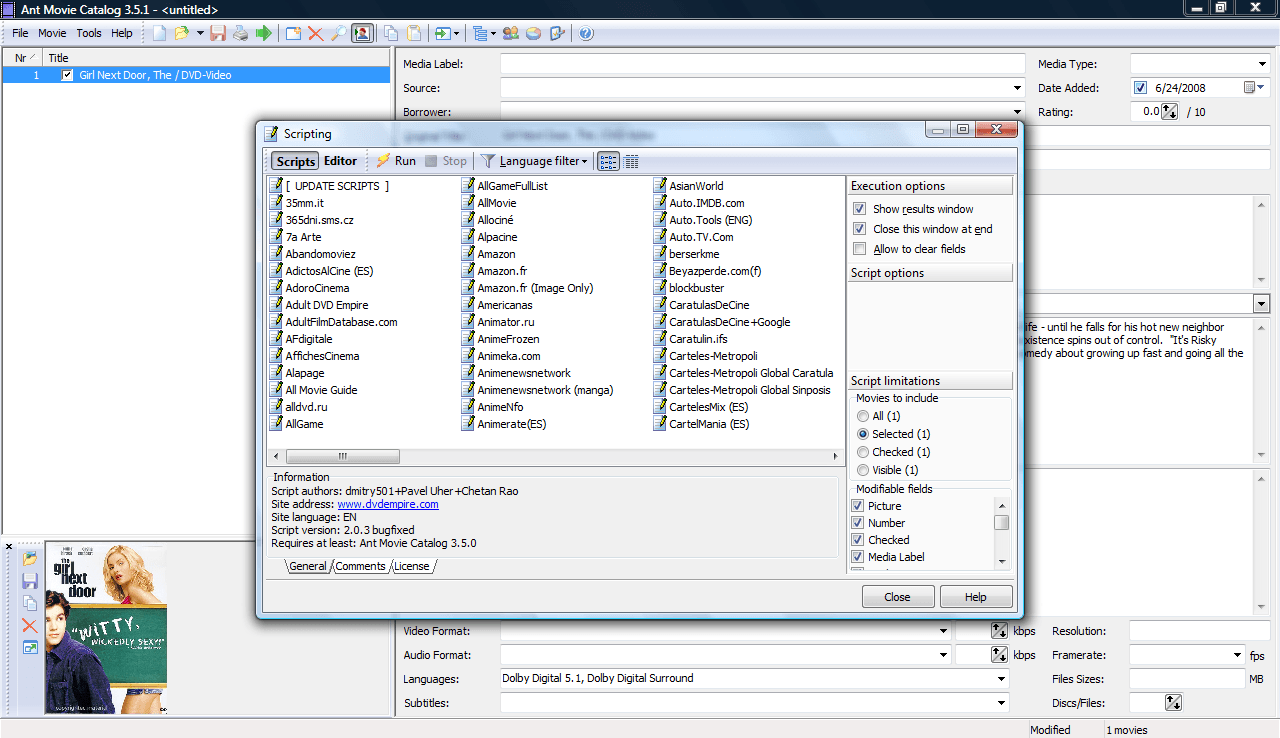
Task: Click the Paste icon in main toolbar
Action: pyautogui.click(x=413, y=33)
